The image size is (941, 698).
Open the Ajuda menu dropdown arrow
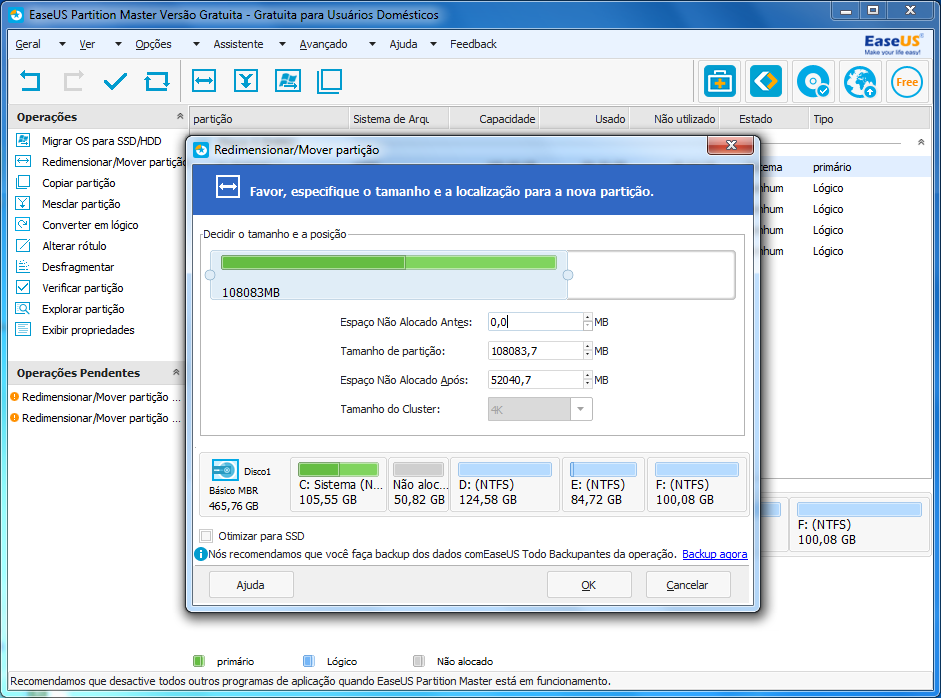click(434, 44)
